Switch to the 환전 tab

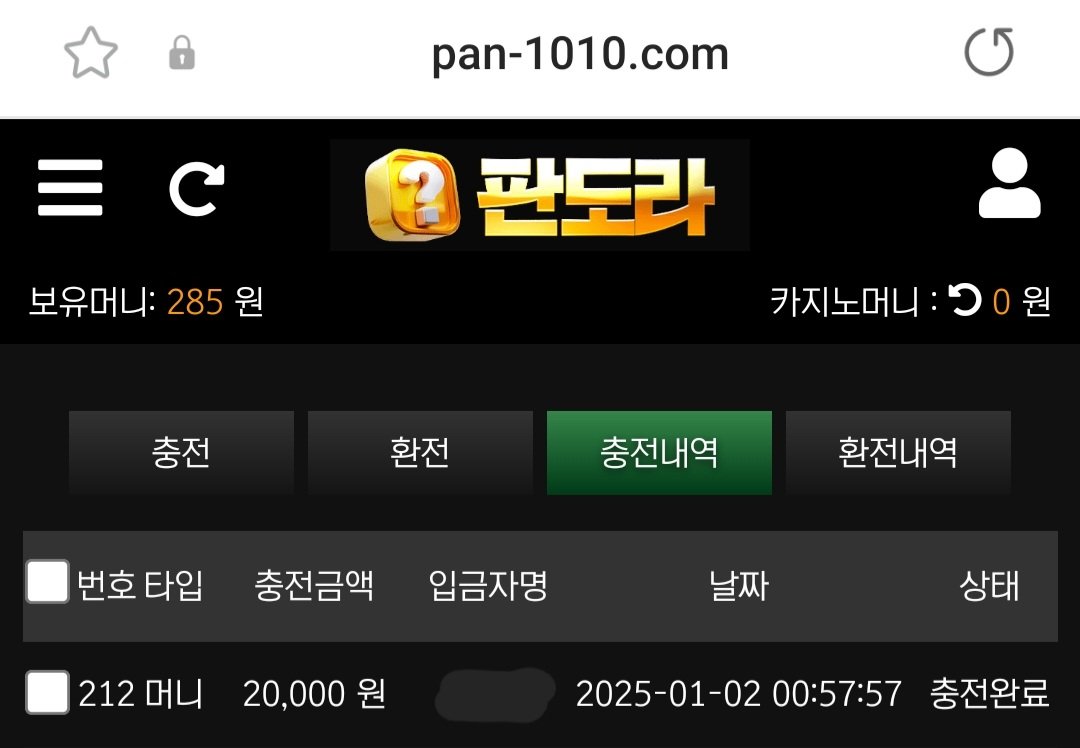coord(420,453)
